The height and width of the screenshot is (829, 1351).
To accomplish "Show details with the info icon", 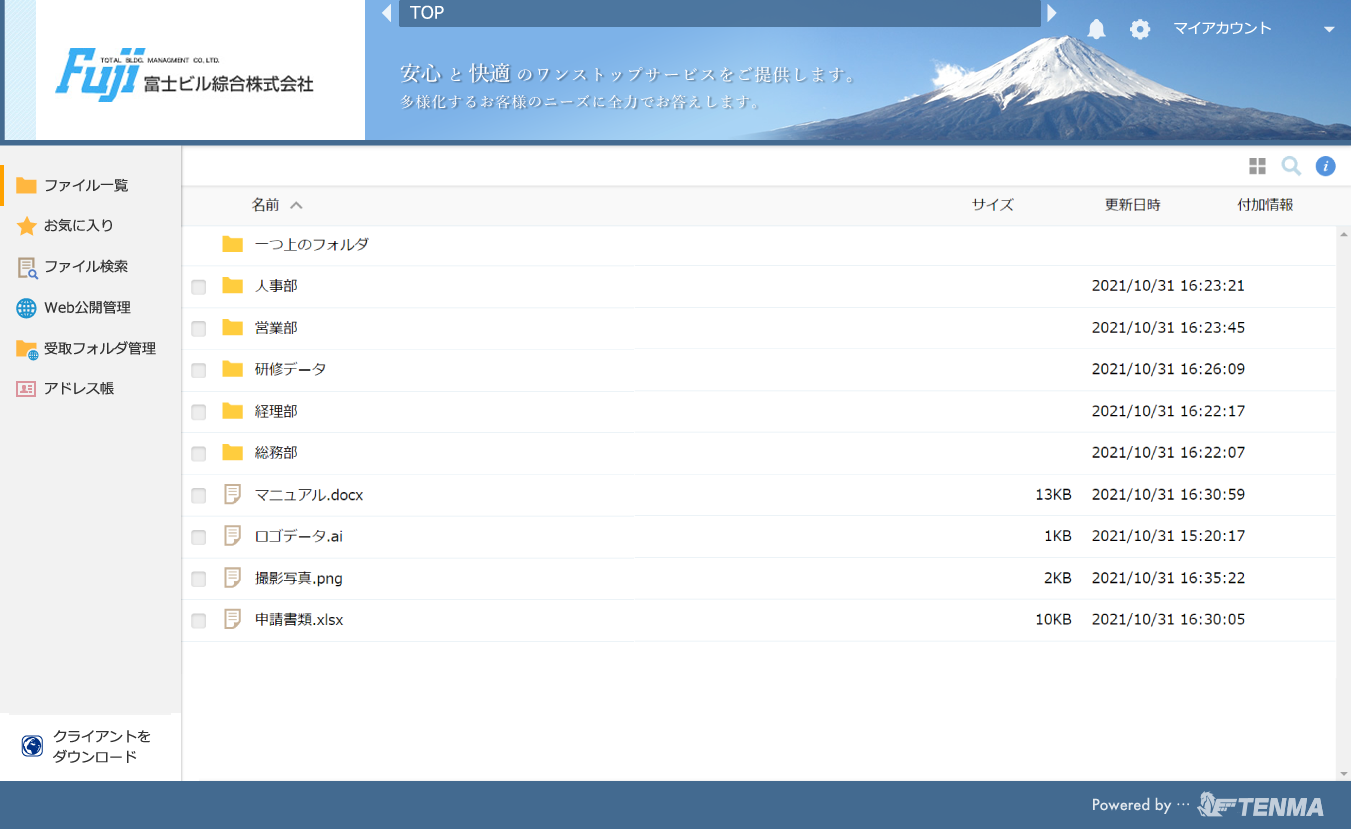I will (1325, 166).
